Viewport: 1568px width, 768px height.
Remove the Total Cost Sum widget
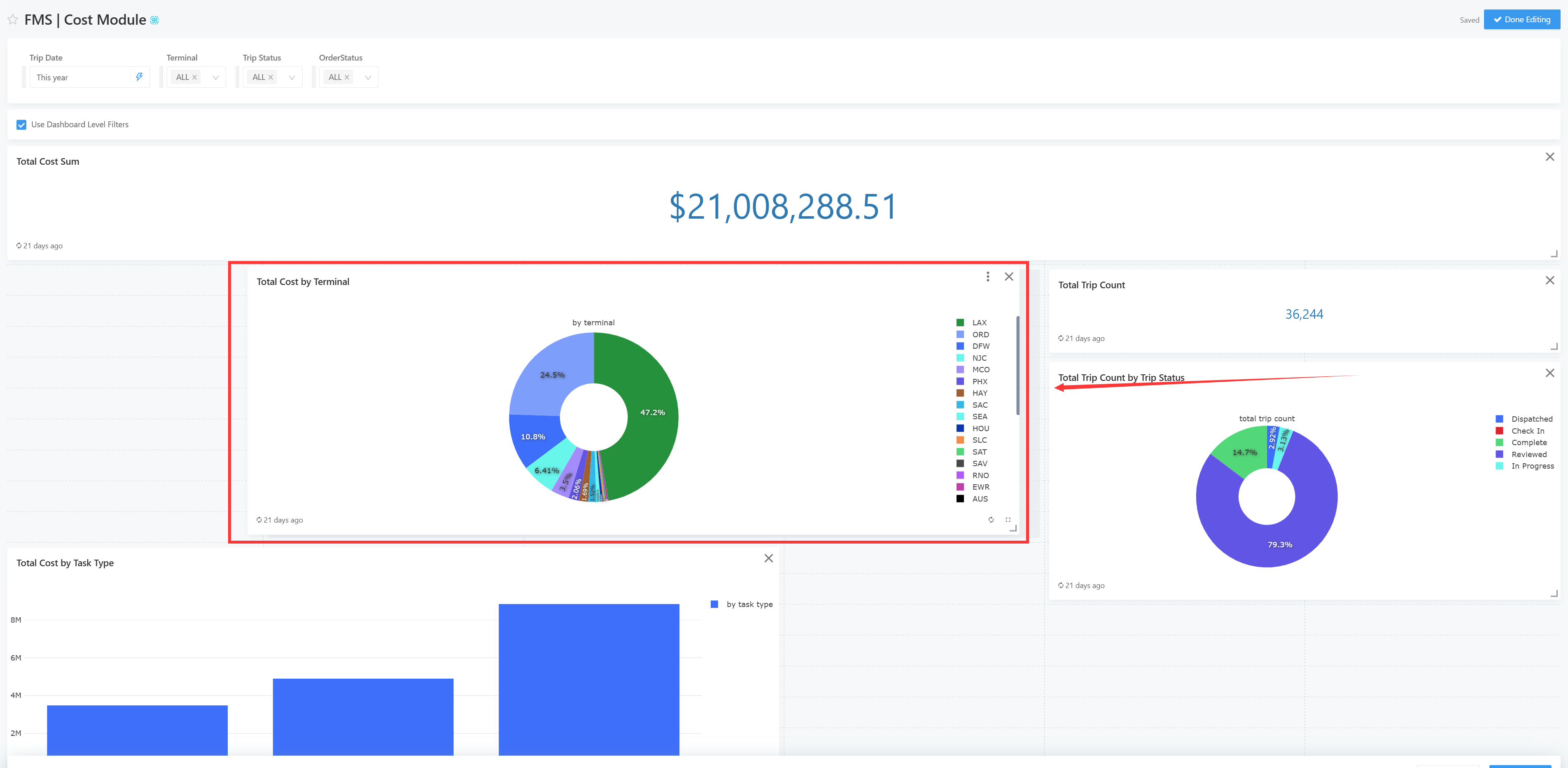pyautogui.click(x=1550, y=157)
